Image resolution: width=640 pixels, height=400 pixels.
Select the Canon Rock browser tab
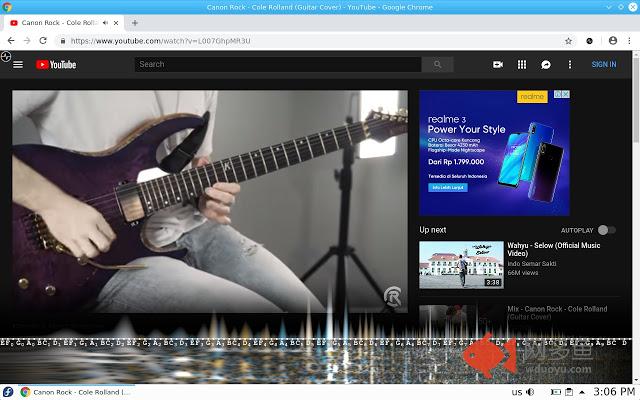(63, 23)
